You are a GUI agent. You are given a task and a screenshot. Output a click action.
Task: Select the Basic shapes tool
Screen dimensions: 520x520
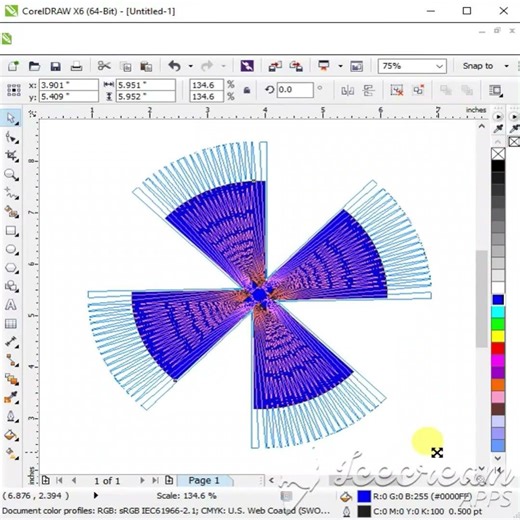(11, 286)
